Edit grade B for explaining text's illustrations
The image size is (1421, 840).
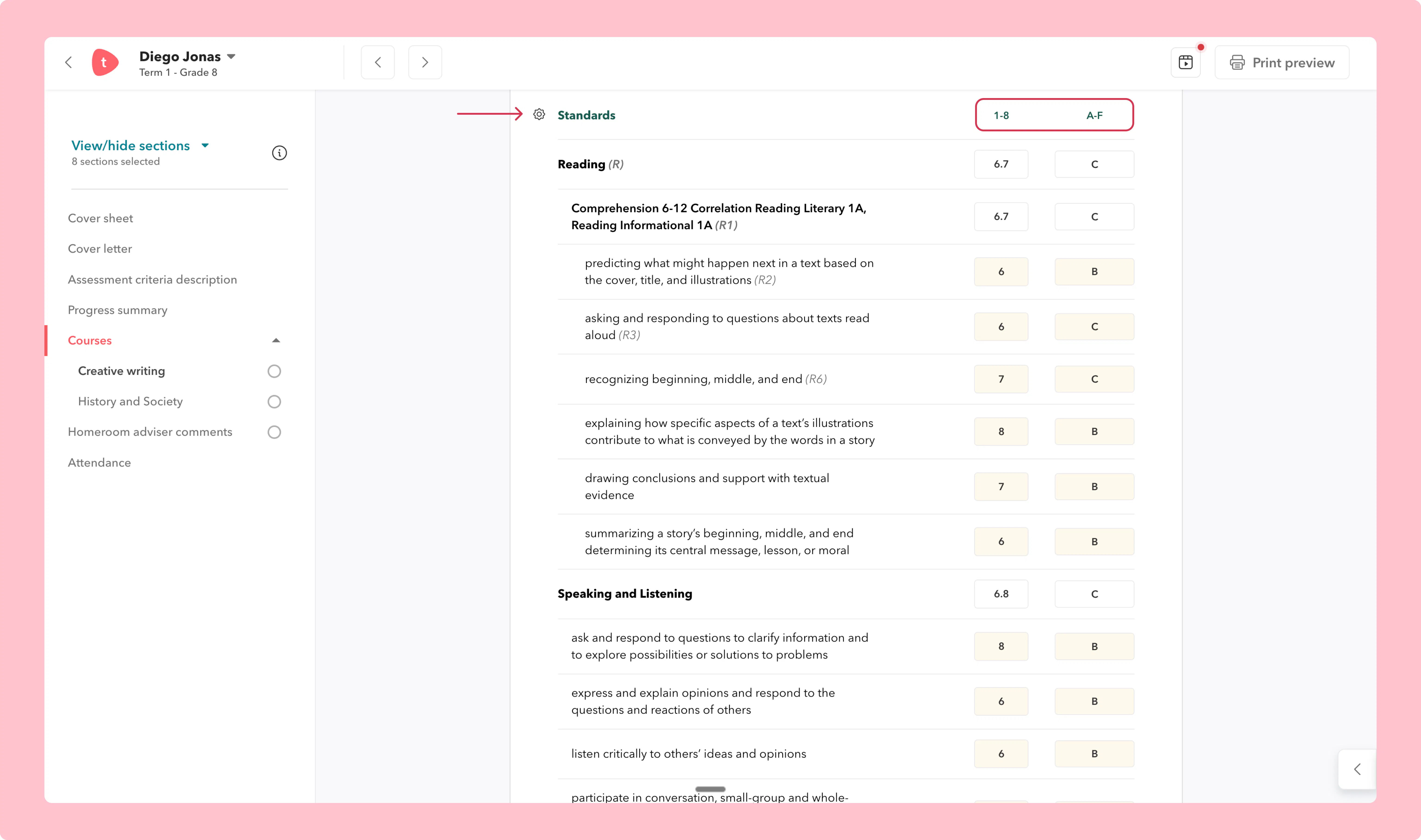click(x=1094, y=431)
